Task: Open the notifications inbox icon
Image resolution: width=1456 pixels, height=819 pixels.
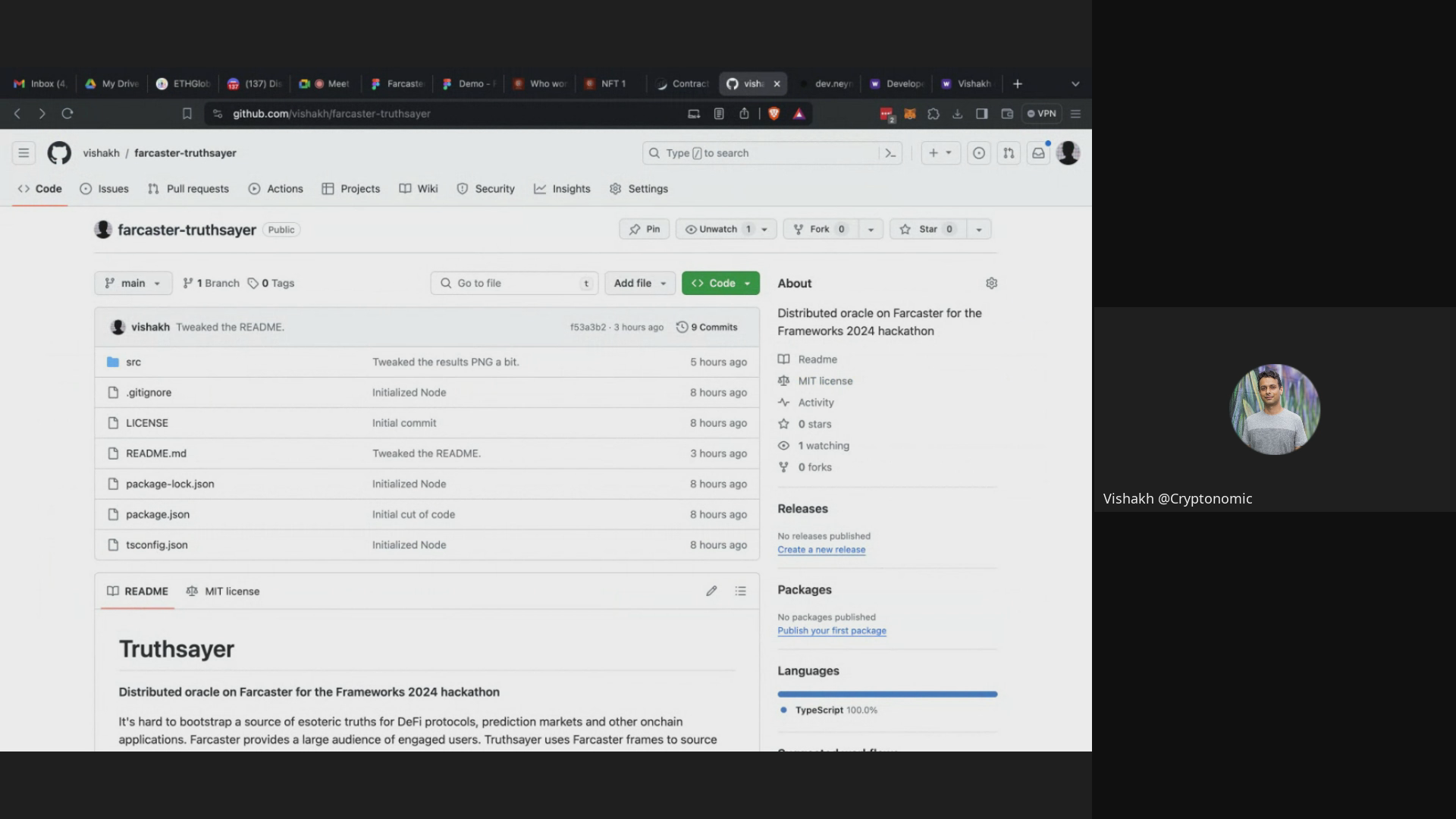Action: pyautogui.click(x=1038, y=153)
